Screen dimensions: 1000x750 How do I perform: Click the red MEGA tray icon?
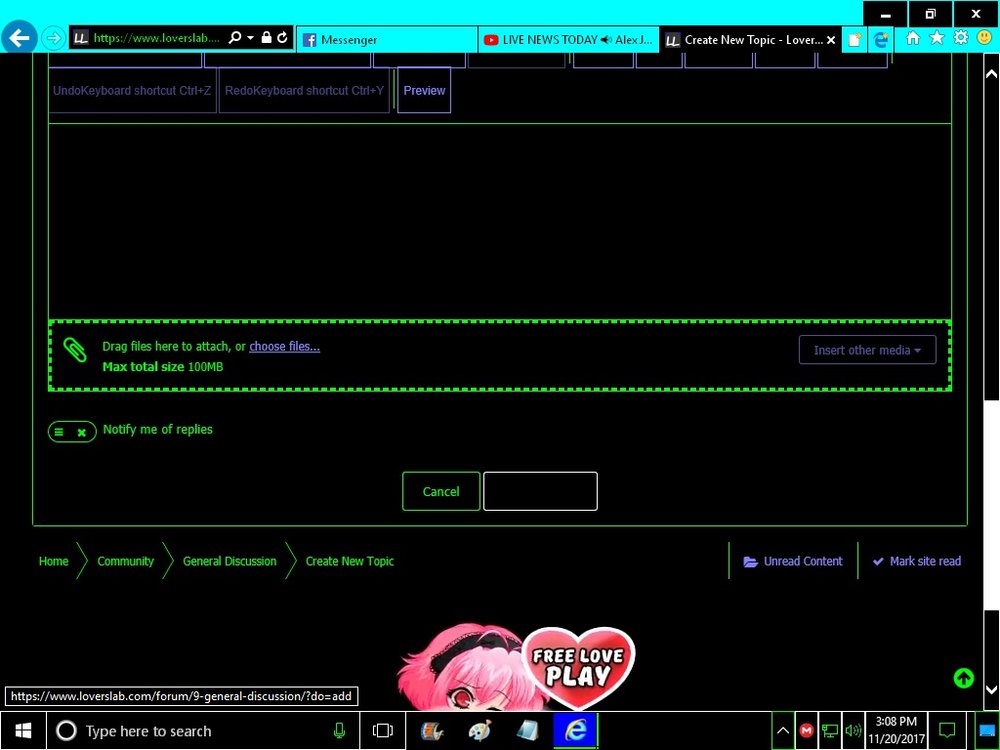point(806,731)
